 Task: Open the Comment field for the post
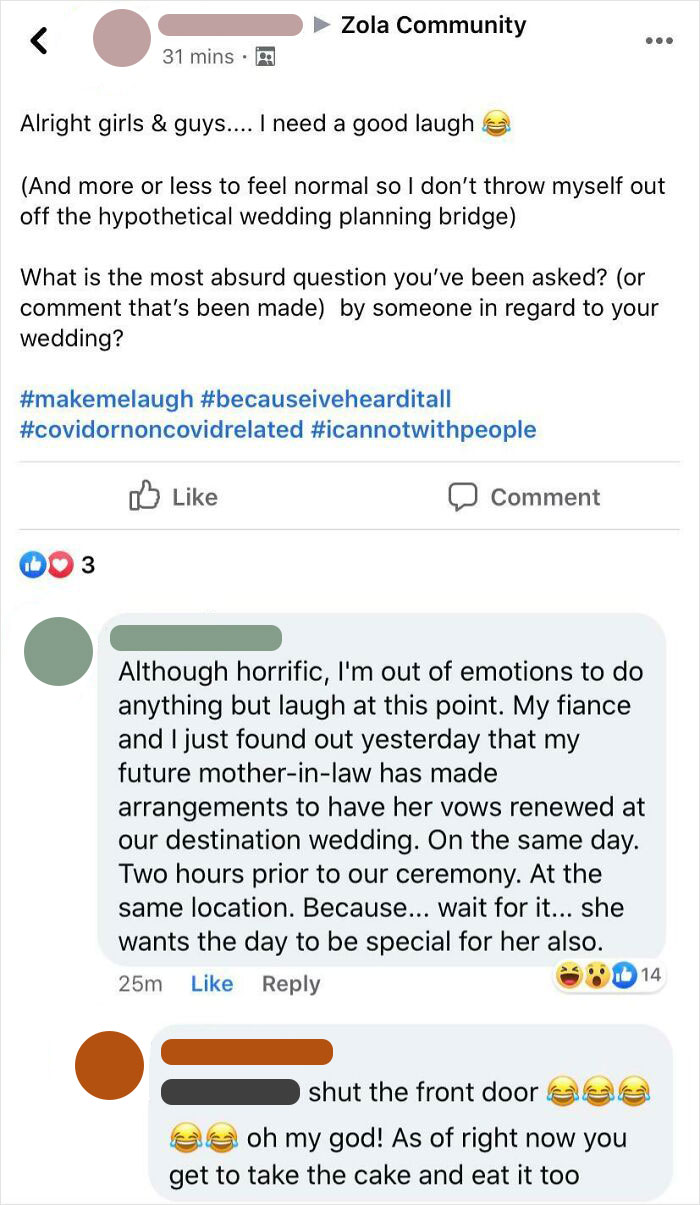524,496
